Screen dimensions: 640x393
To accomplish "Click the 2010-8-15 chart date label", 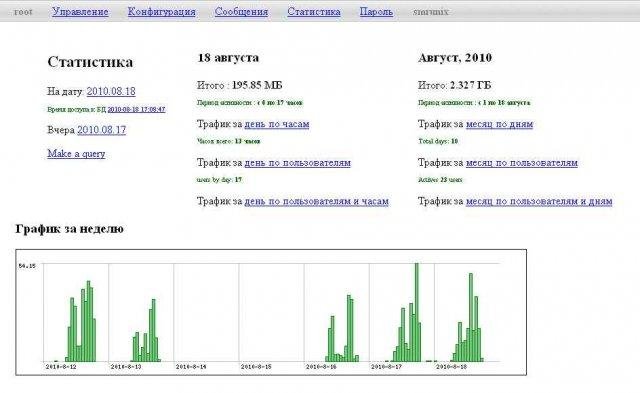I will 256,366.
